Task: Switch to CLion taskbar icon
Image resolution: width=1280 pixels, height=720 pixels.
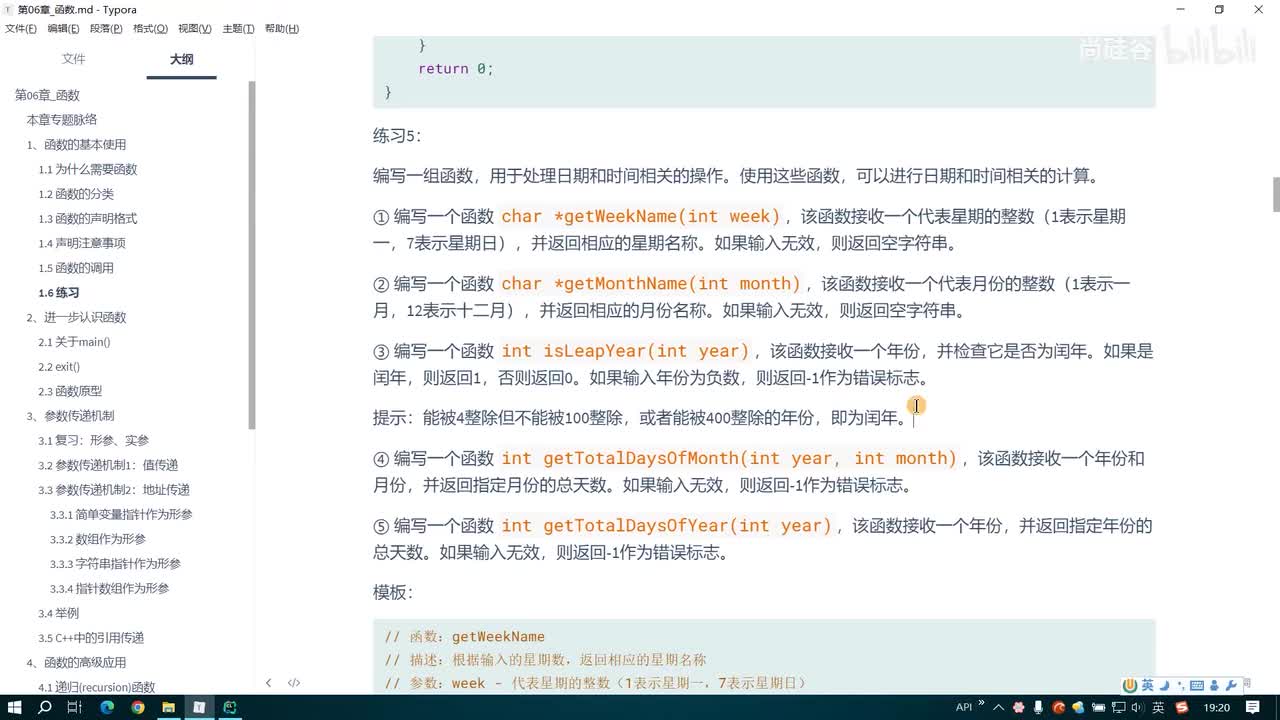Action: click(x=230, y=707)
